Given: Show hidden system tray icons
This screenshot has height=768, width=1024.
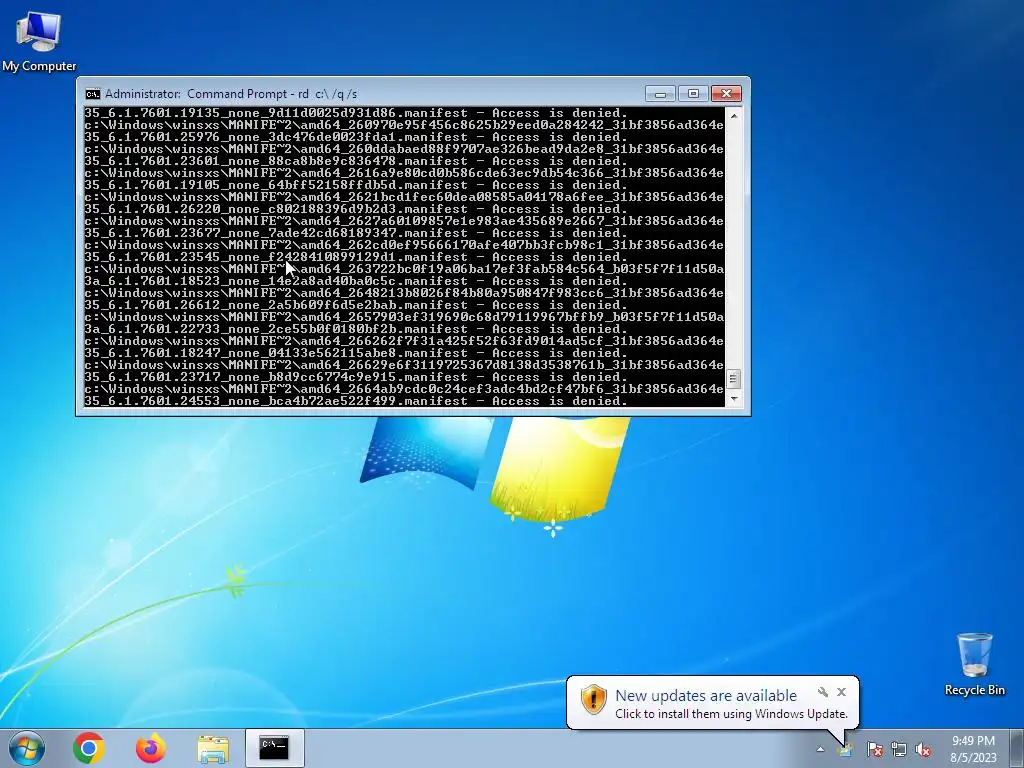Looking at the screenshot, I should [x=820, y=750].
